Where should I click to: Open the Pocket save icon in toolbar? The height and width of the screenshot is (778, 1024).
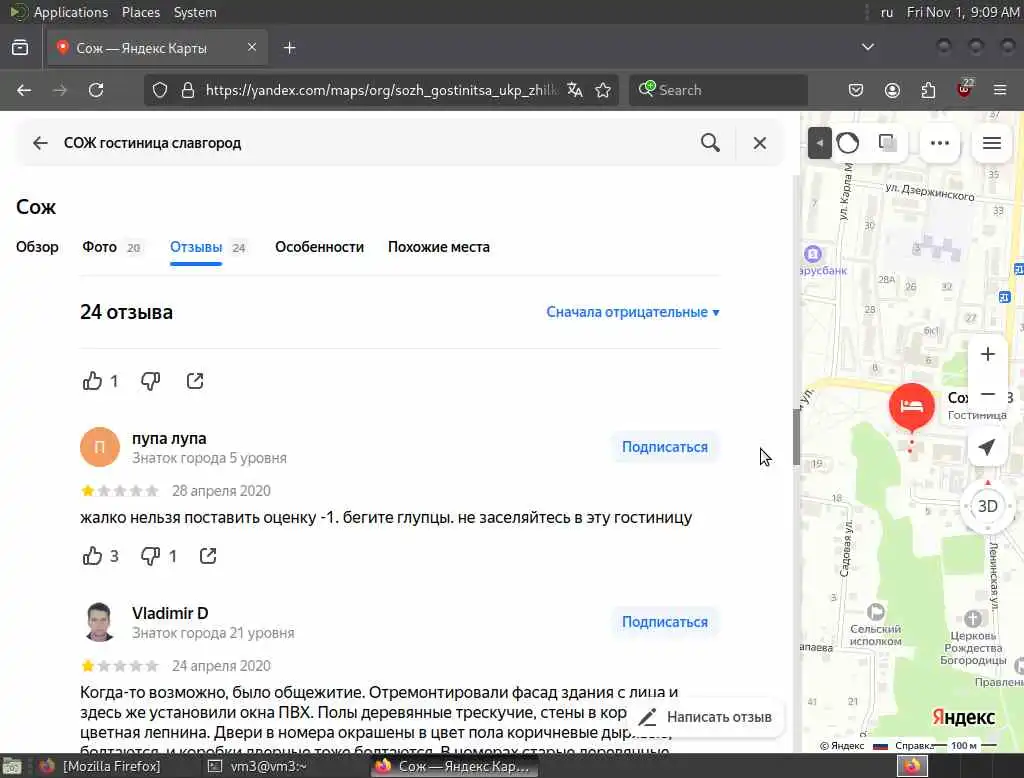[856, 90]
